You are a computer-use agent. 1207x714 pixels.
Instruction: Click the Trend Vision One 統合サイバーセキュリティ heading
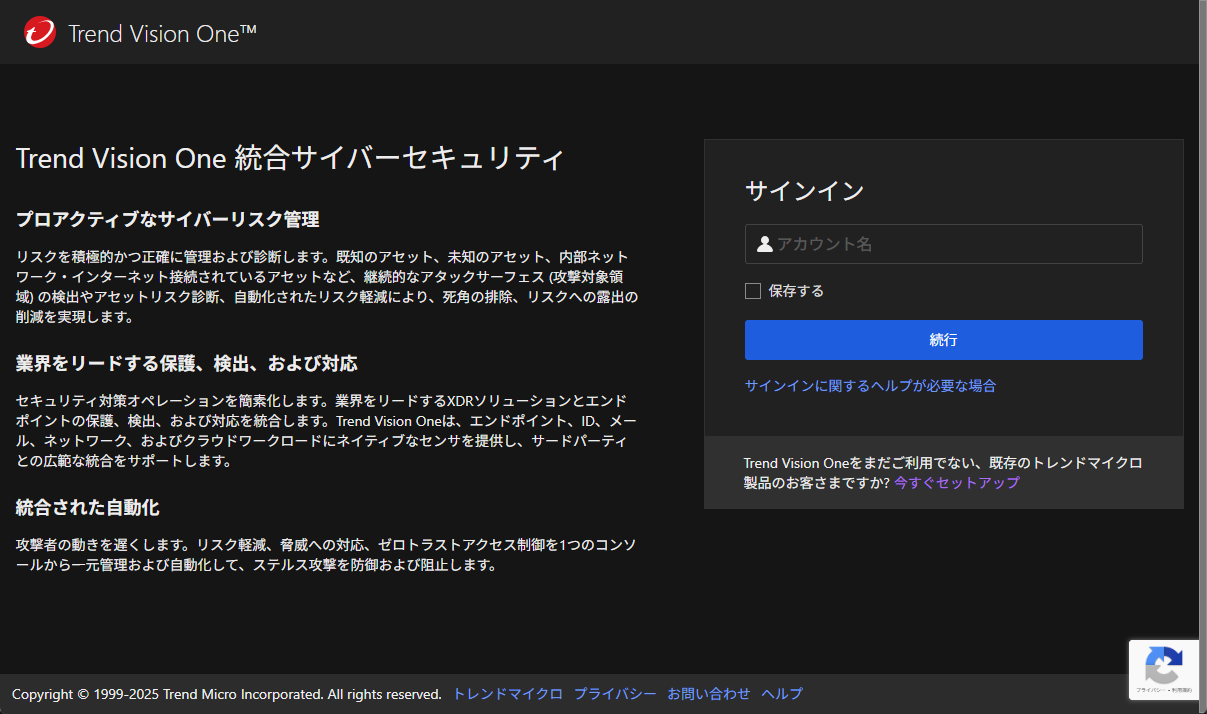point(289,158)
